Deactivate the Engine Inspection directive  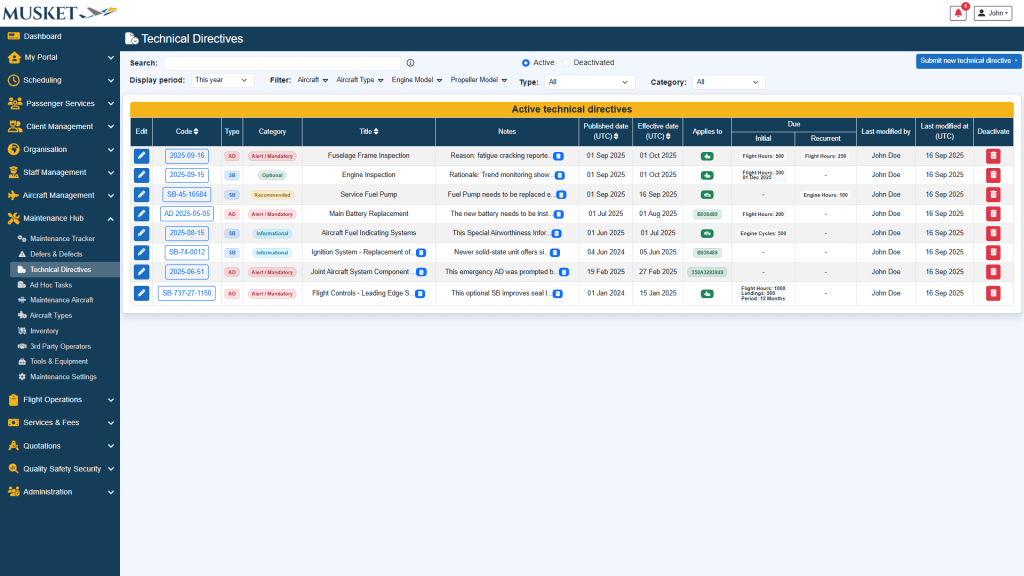pyautogui.click(x=993, y=175)
